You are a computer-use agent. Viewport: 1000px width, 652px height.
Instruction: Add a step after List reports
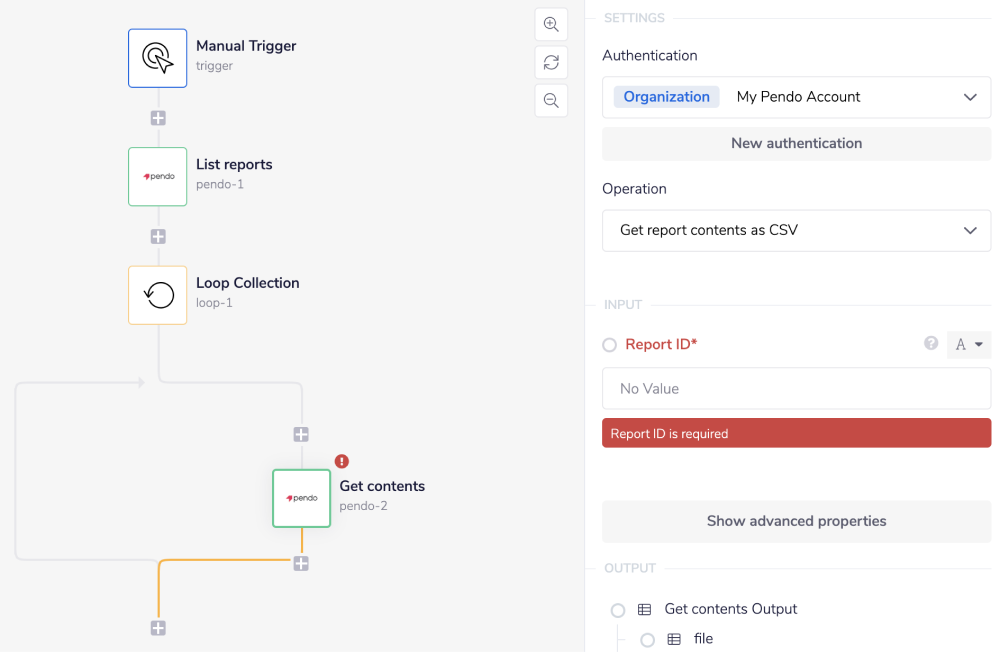click(x=157, y=236)
